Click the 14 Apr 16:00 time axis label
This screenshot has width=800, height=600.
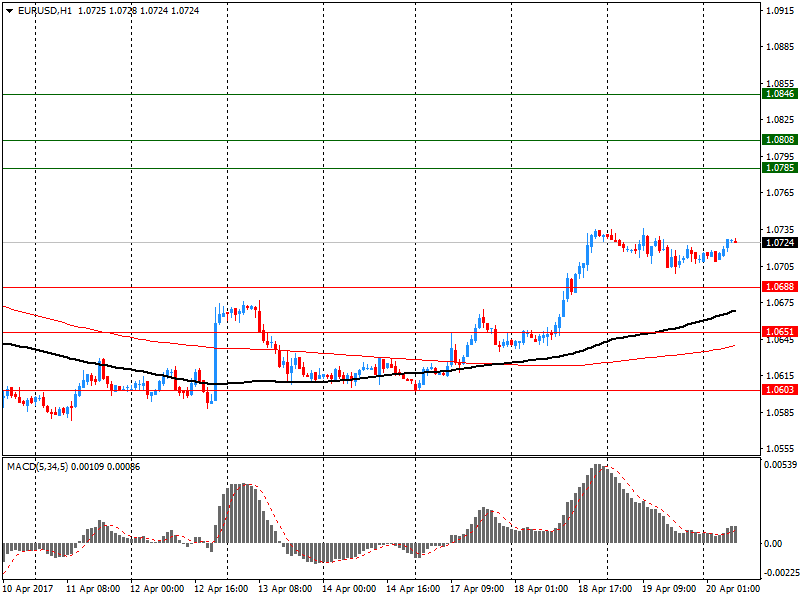(x=413, y=589)
